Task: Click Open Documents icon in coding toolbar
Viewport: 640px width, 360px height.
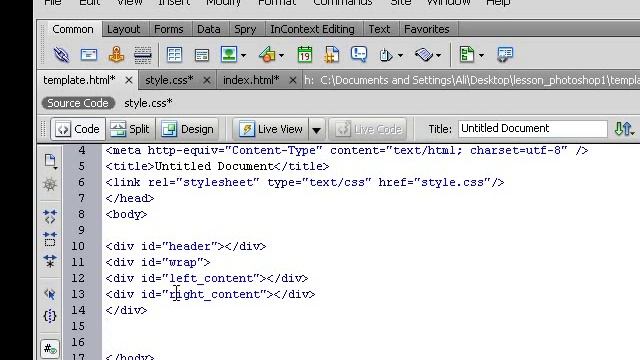Action: click(x=50, y=161)
